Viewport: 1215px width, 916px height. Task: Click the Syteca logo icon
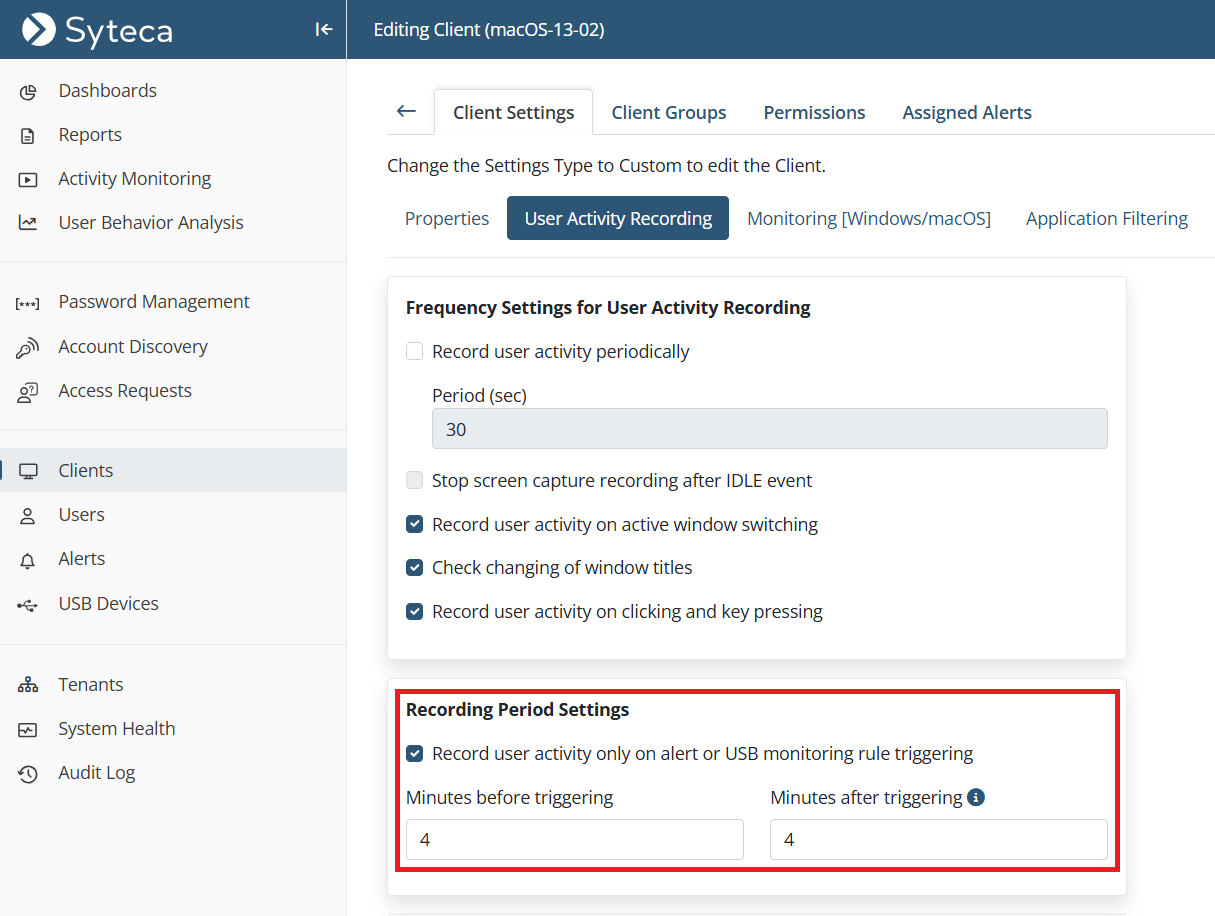pyautogui.click(x=39, y=30)
